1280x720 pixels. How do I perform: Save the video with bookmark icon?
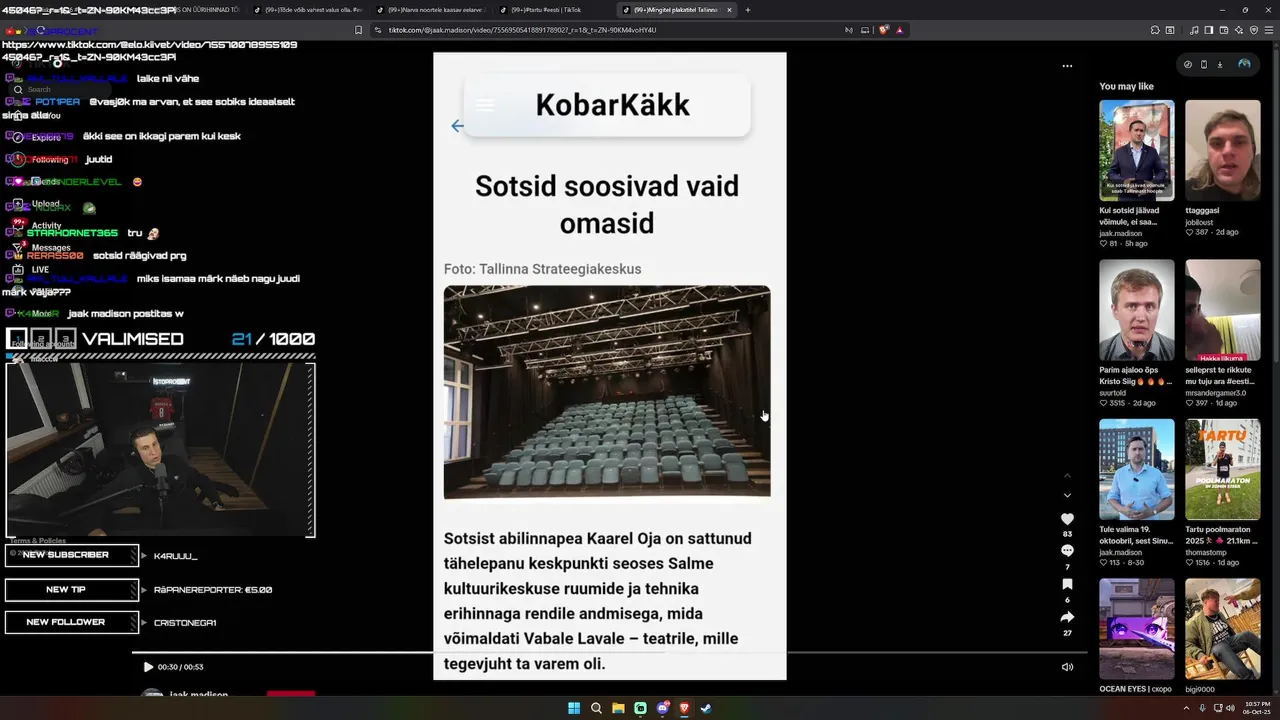click(x=1067, y=584)
